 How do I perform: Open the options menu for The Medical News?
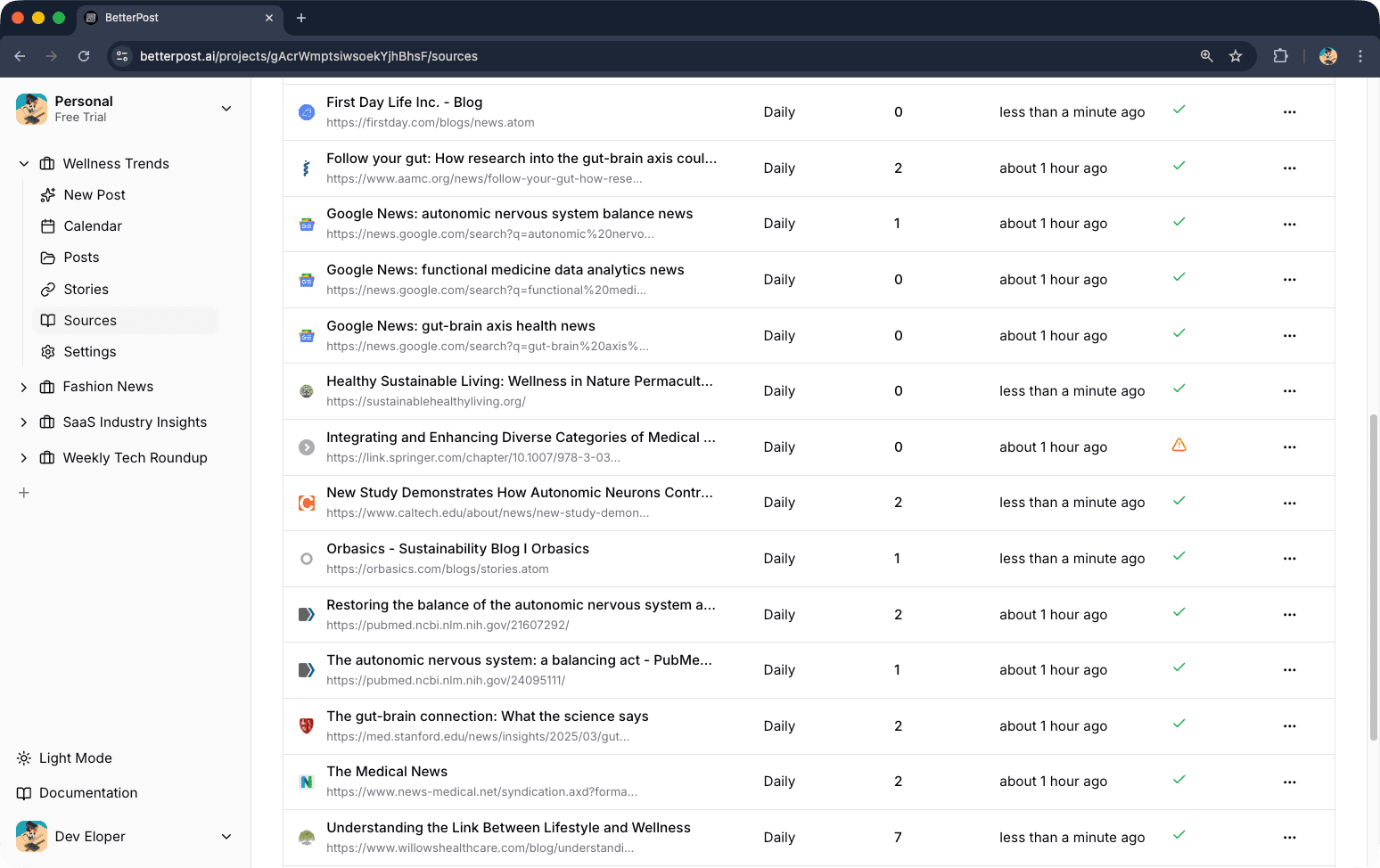1289,781
